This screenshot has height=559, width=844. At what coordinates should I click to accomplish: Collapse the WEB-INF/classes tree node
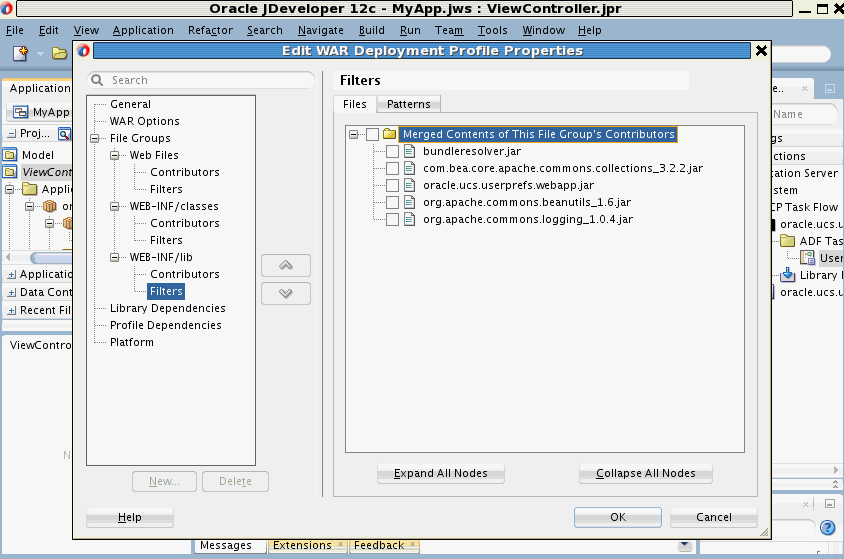[115, 207]
